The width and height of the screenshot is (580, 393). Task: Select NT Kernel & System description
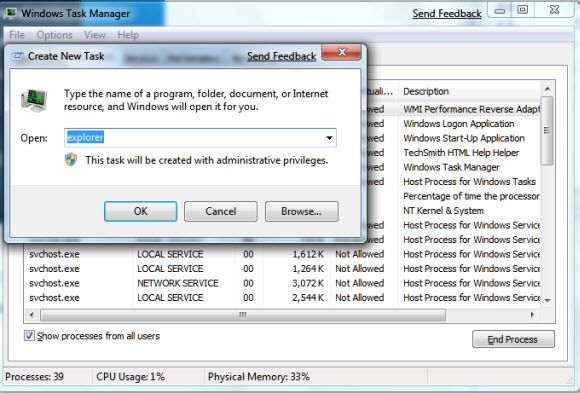coord(444,211)
